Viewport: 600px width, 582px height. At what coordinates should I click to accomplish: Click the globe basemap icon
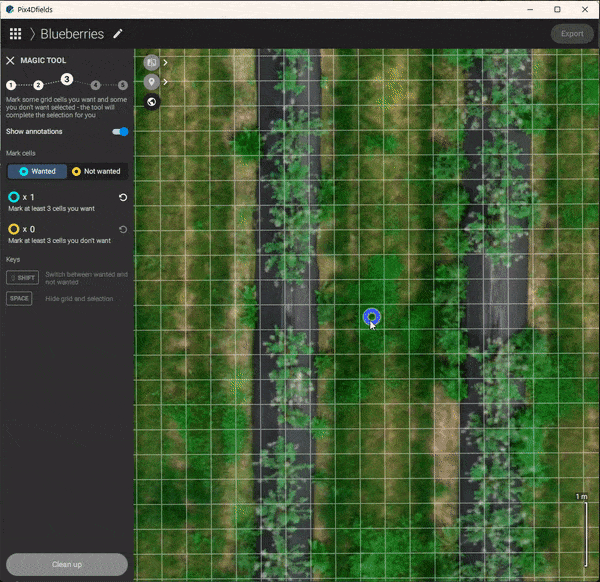[152, 102]
